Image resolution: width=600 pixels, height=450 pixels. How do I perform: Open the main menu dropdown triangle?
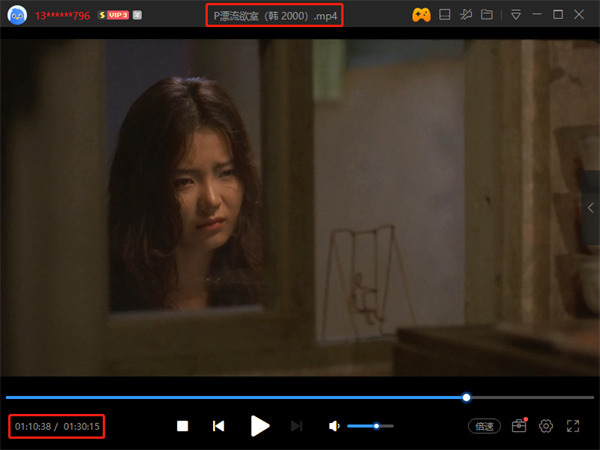[x=516, y=15]
